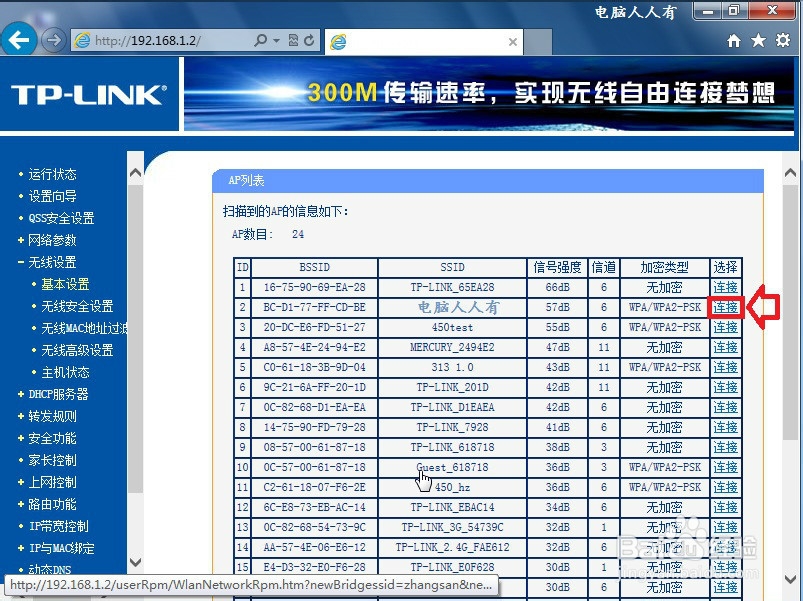The width and height of the screenshot is (803, 601).
Task: Select 主机状态 submenu item
Action: pyautogui.click(x=65, y=372)
